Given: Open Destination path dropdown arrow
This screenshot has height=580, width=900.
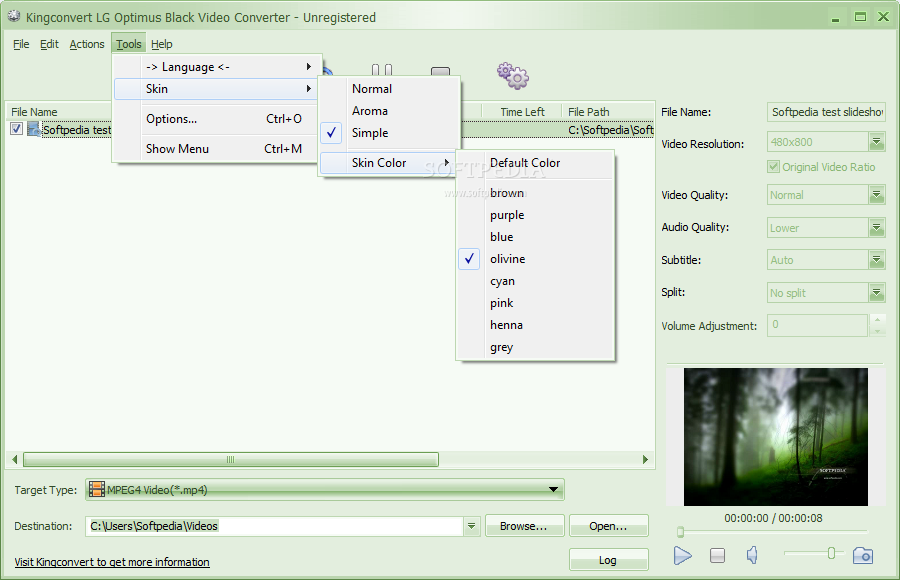Looking at the screenshot, I should pyautogui.click(x=471, y=525).
